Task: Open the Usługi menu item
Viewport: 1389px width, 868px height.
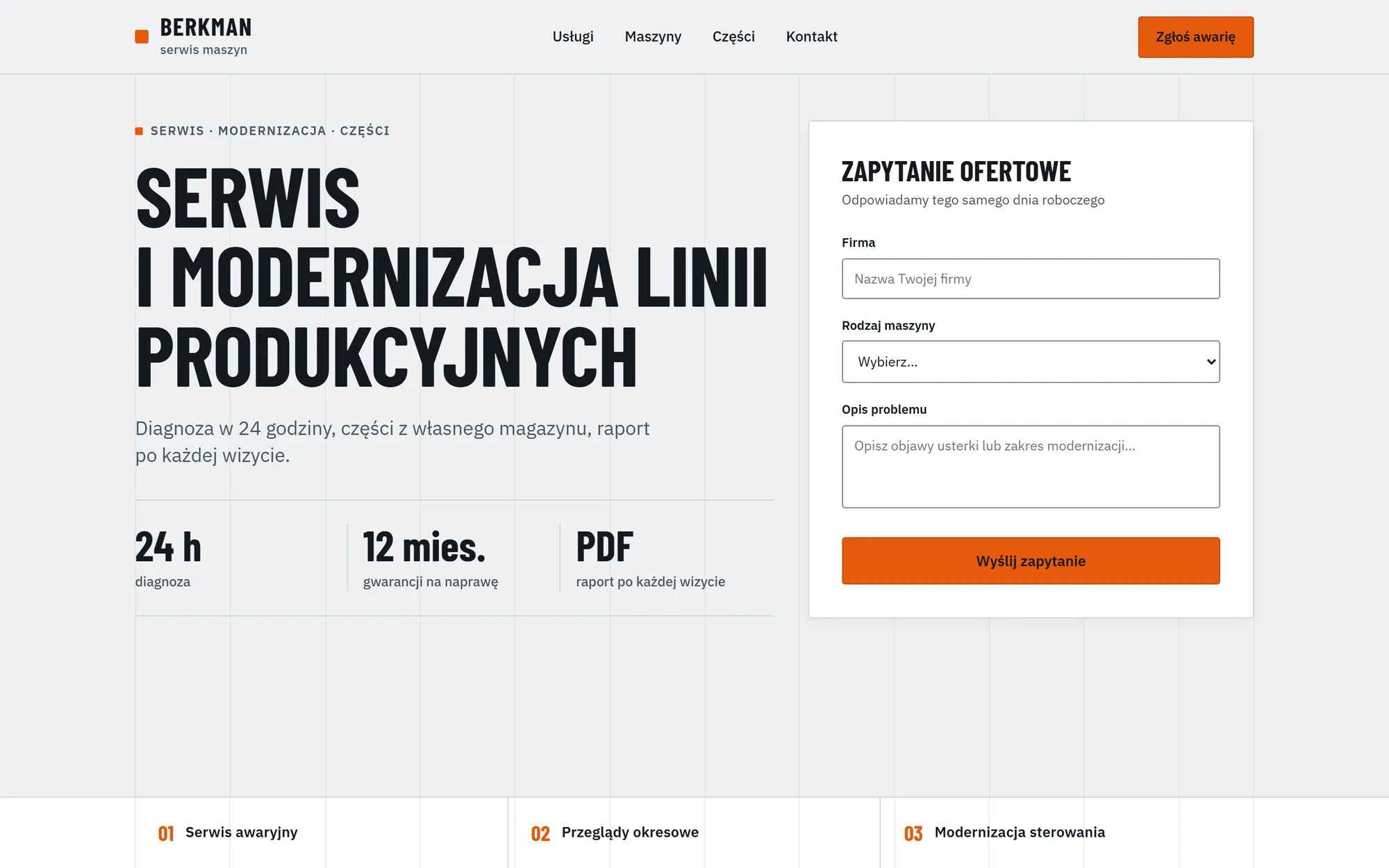Action: pos(573,37)
